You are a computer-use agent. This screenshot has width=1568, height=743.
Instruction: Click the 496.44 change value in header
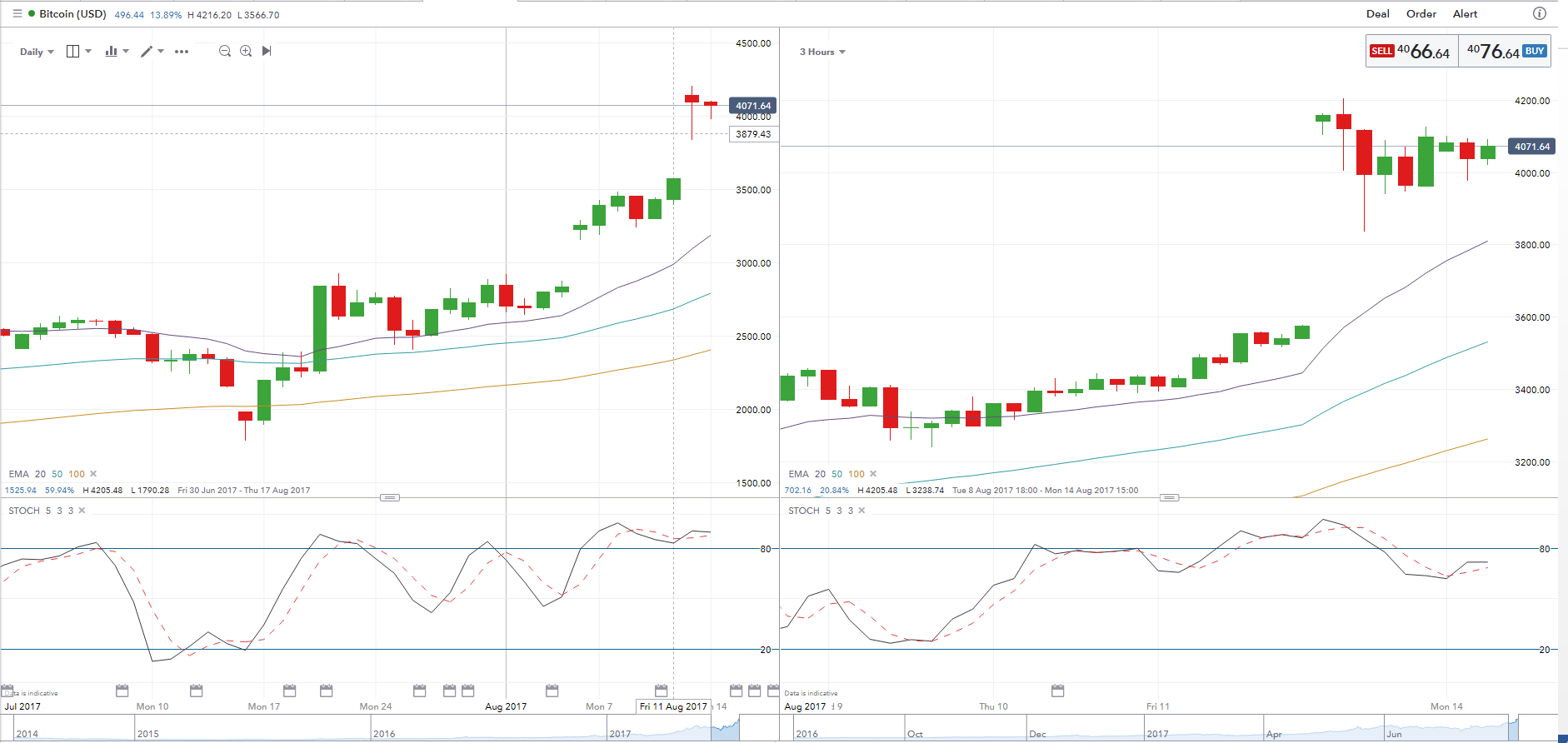[129, 15]
